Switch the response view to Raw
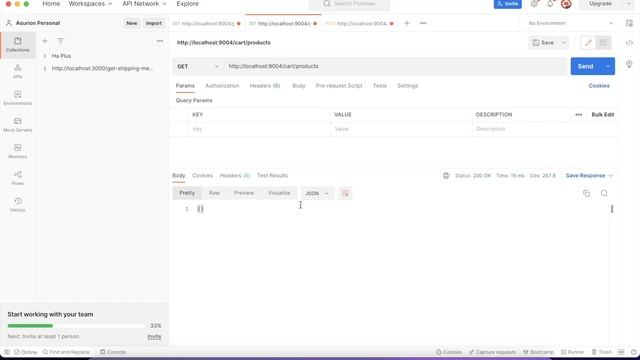The height and width of the screenshot is (360, 640). point(214,193)
